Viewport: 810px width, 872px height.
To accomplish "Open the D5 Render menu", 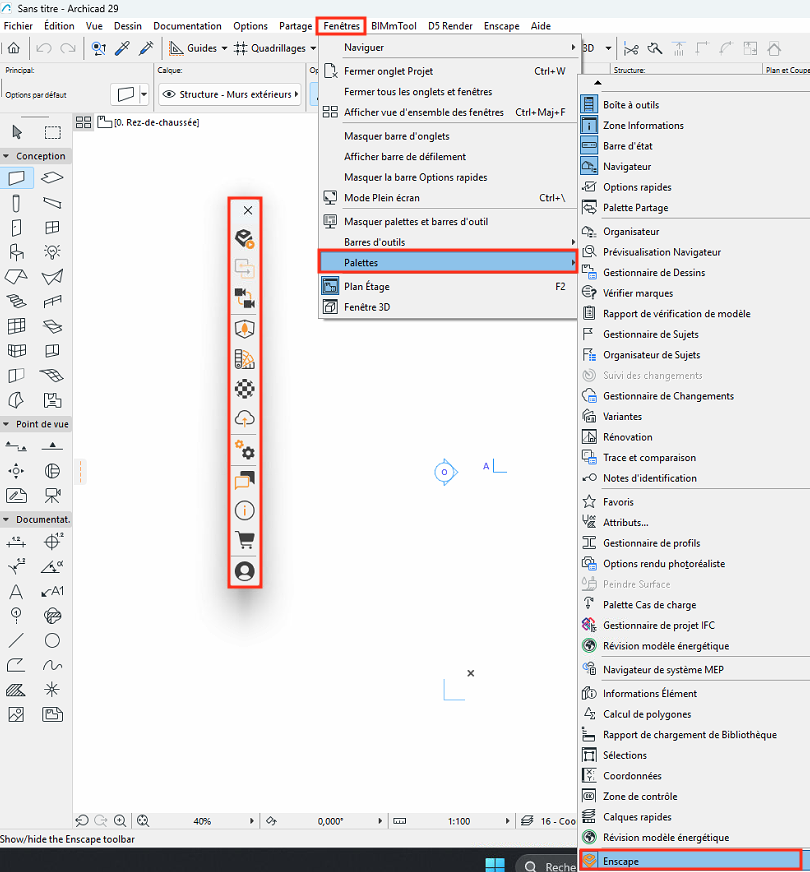I will pos(450,26).
